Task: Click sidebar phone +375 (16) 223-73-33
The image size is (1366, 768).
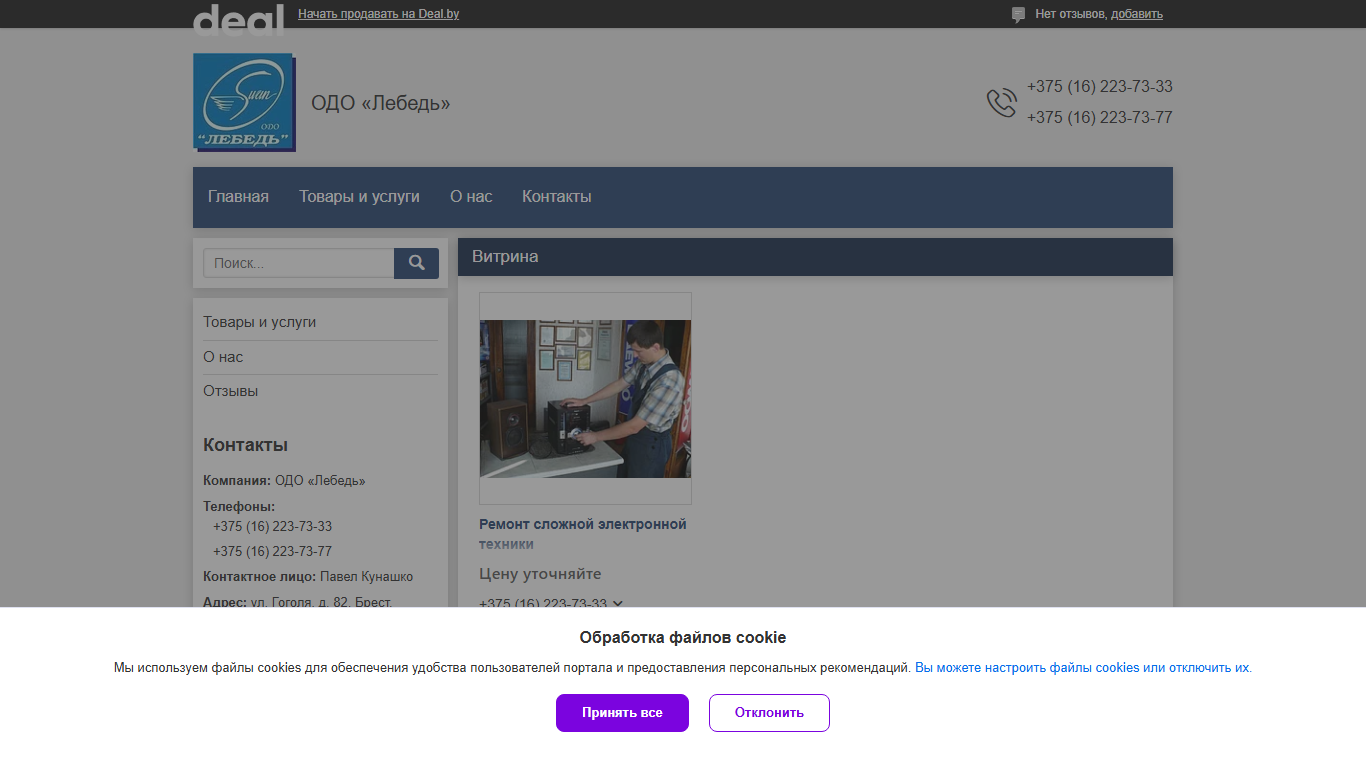Action: 272,526
